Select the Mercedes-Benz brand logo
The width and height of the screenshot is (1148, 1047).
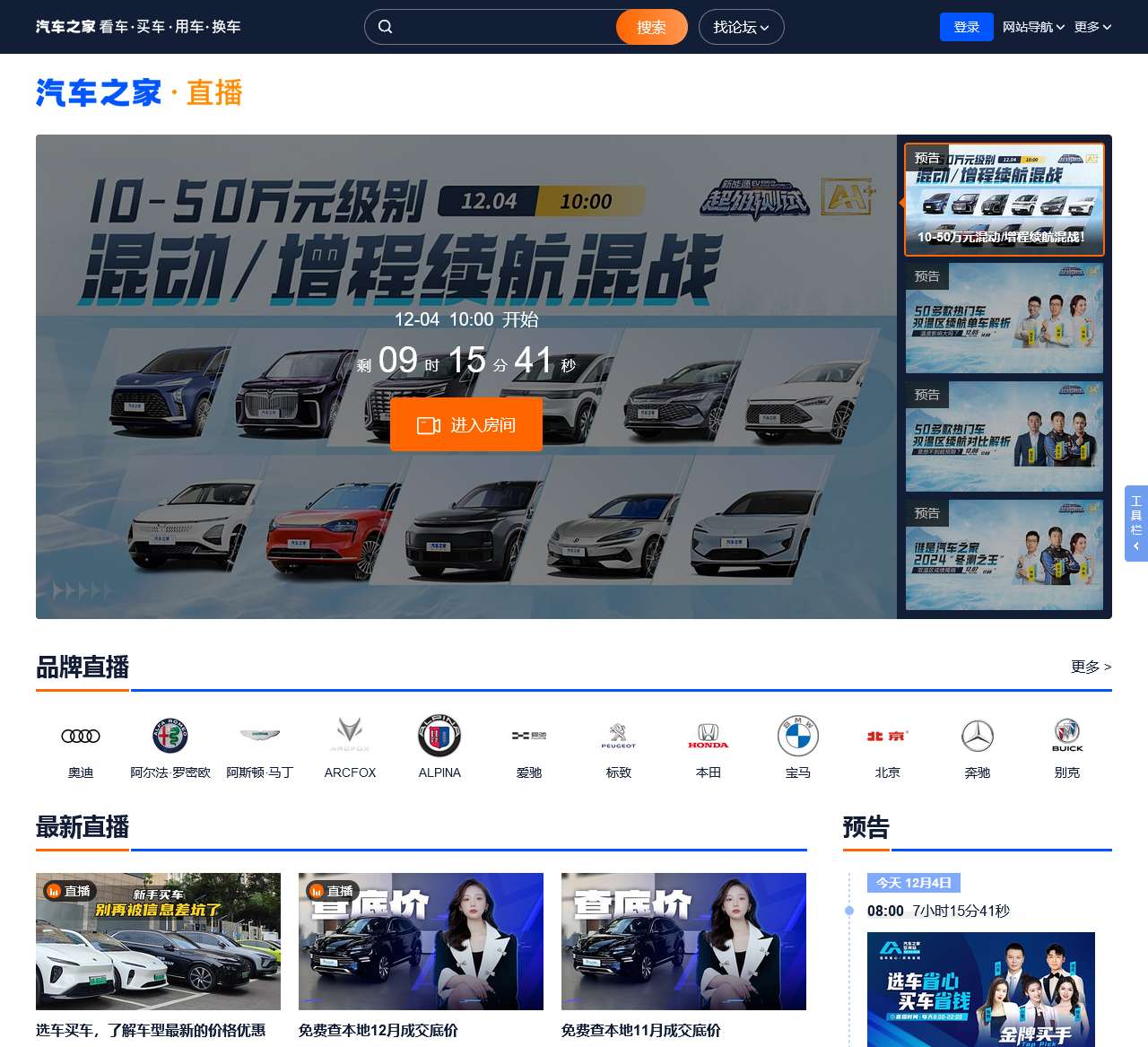[x=977, y=737]
